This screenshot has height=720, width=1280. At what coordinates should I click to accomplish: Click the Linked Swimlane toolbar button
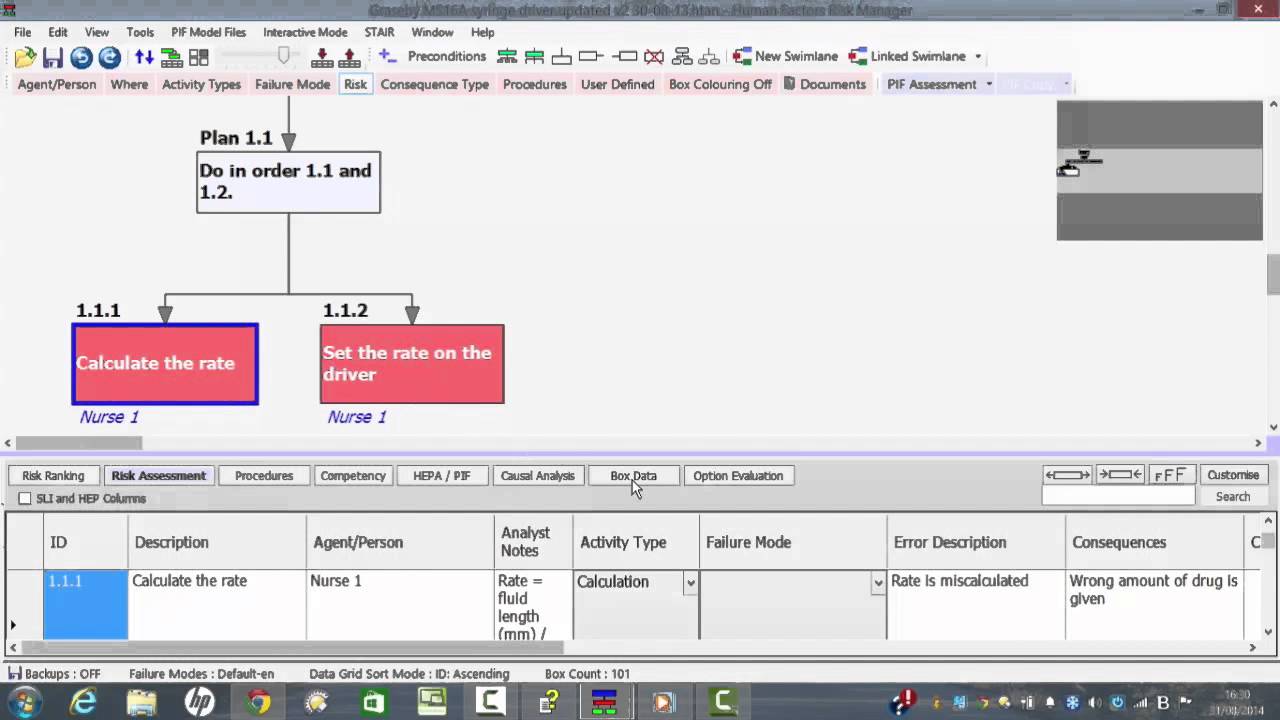coord(908,56)
